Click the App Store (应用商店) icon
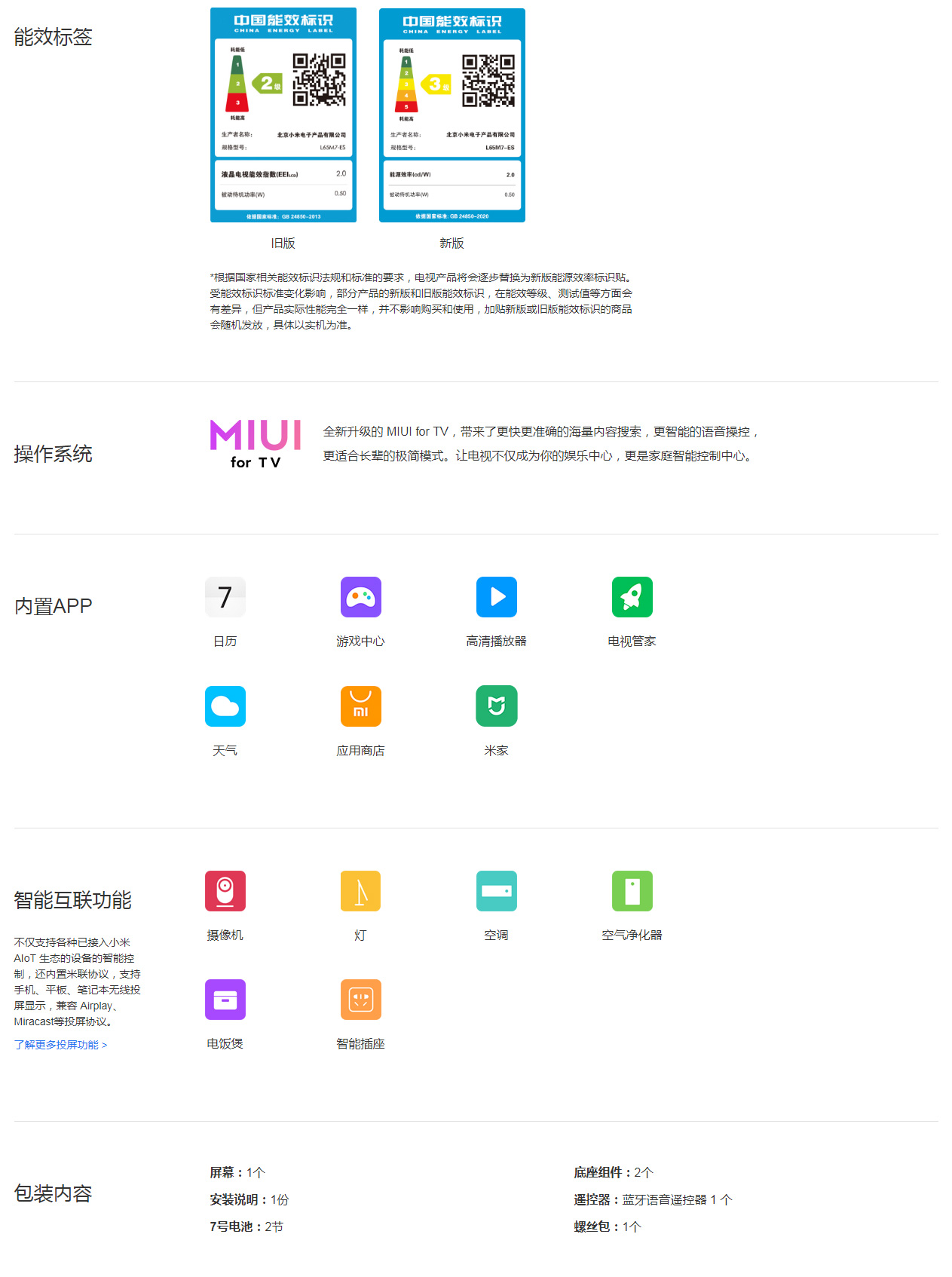The height and width of the screenshot is (1277, 952). pyautogui.click(x=360, y=706)
